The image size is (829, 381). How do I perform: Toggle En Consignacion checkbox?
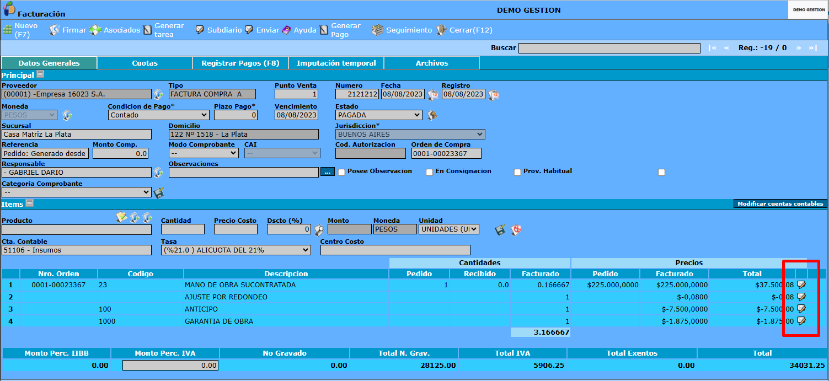click(x=429, y=172)
